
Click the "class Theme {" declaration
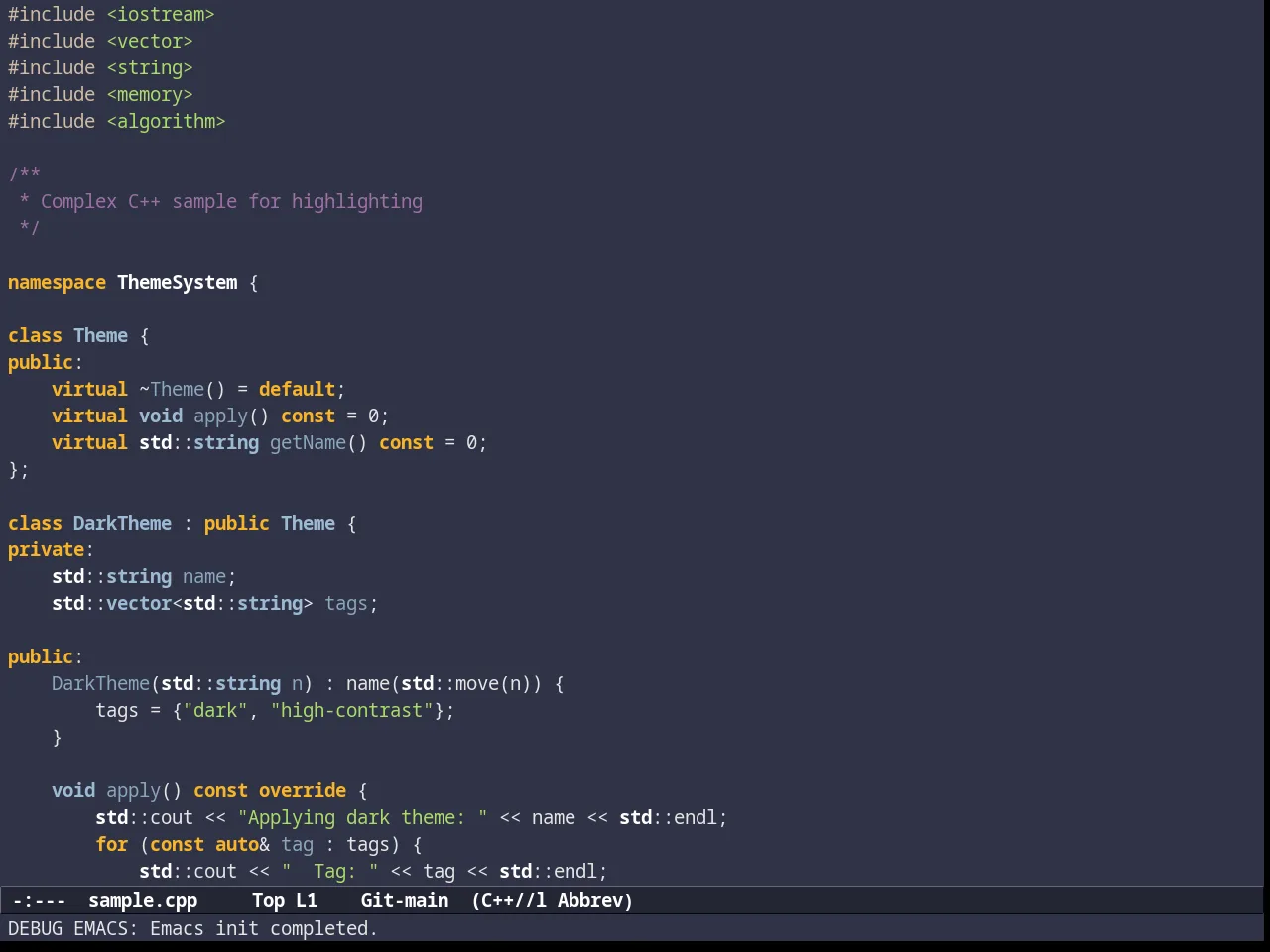coord(78,335)
